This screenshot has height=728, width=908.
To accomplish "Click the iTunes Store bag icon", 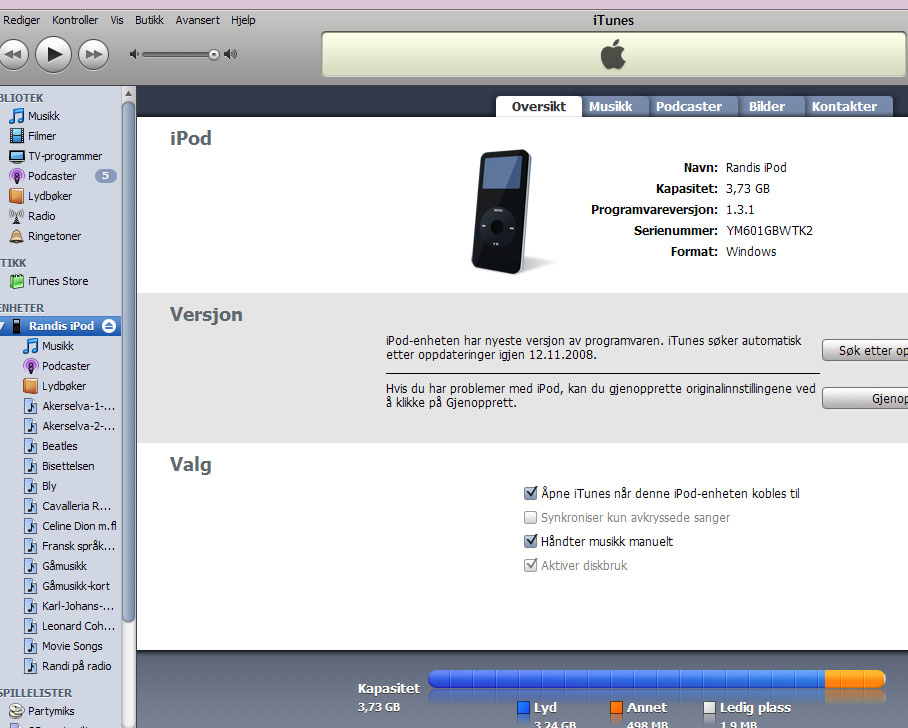I will (x=17, y=281).
